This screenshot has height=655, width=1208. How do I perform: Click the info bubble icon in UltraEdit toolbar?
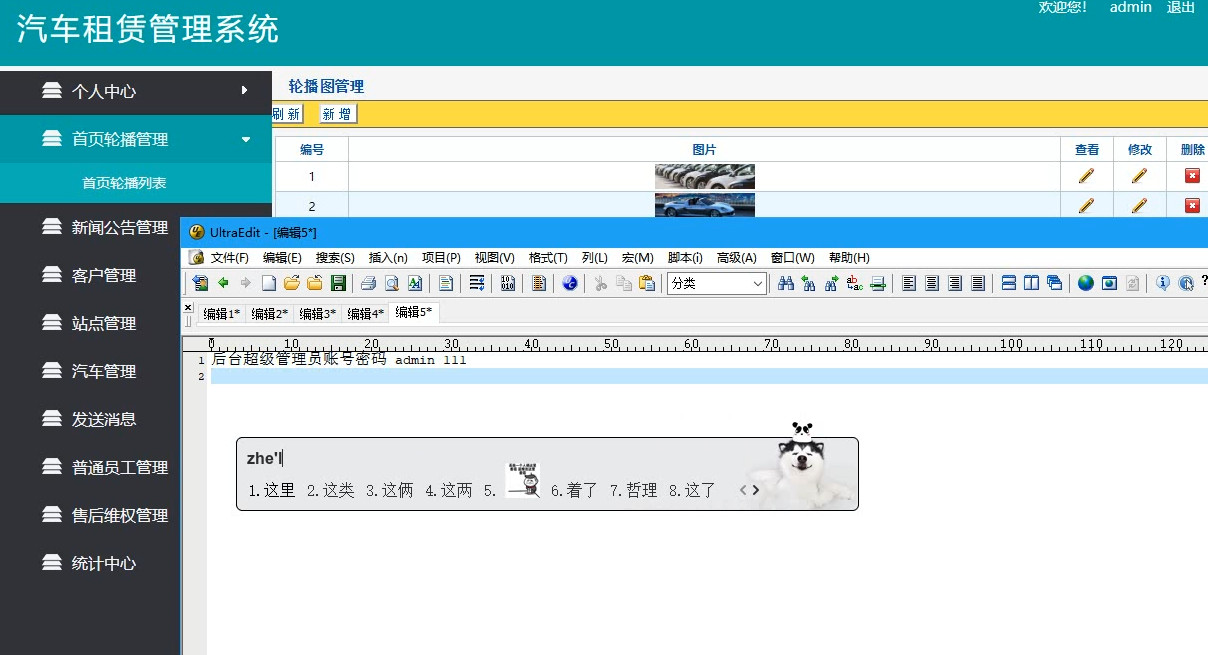point(1163,283)
